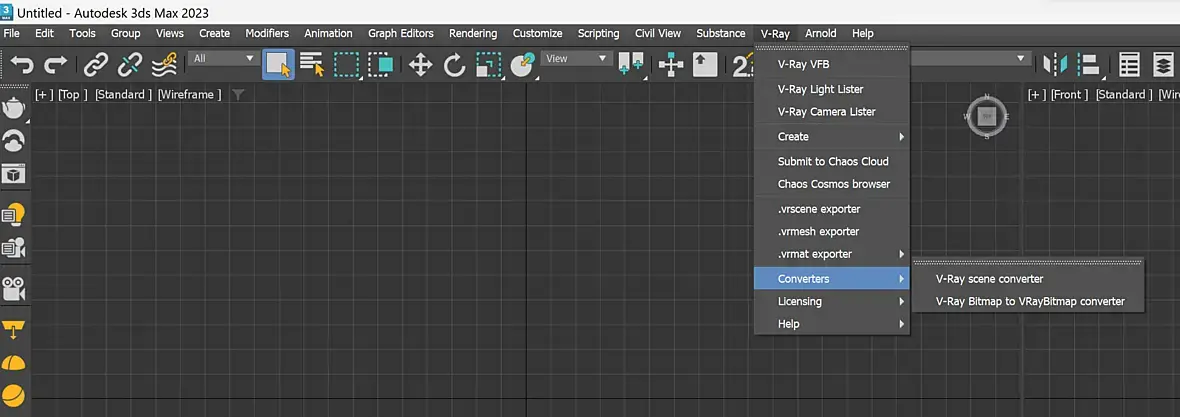
Task: Expand the .vrmat exporter submenu
Action: (x=832, y=254)
